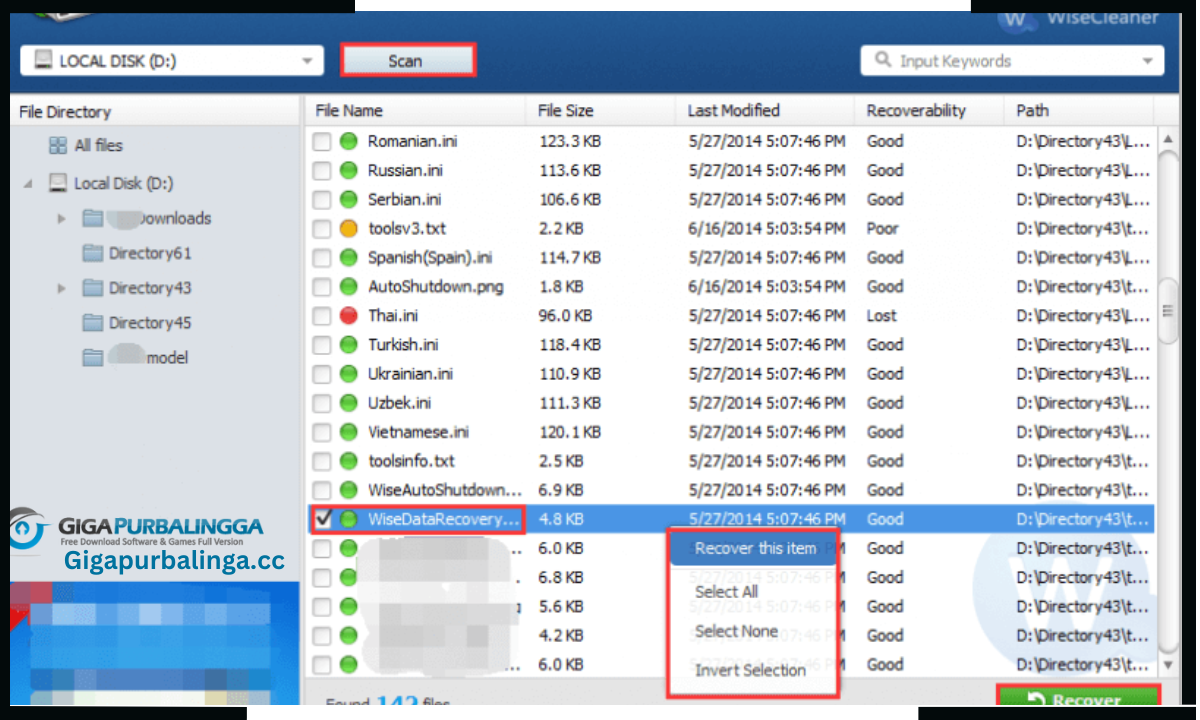Click green status icon of Spanish(Spain).ini

tap(348, 258)
